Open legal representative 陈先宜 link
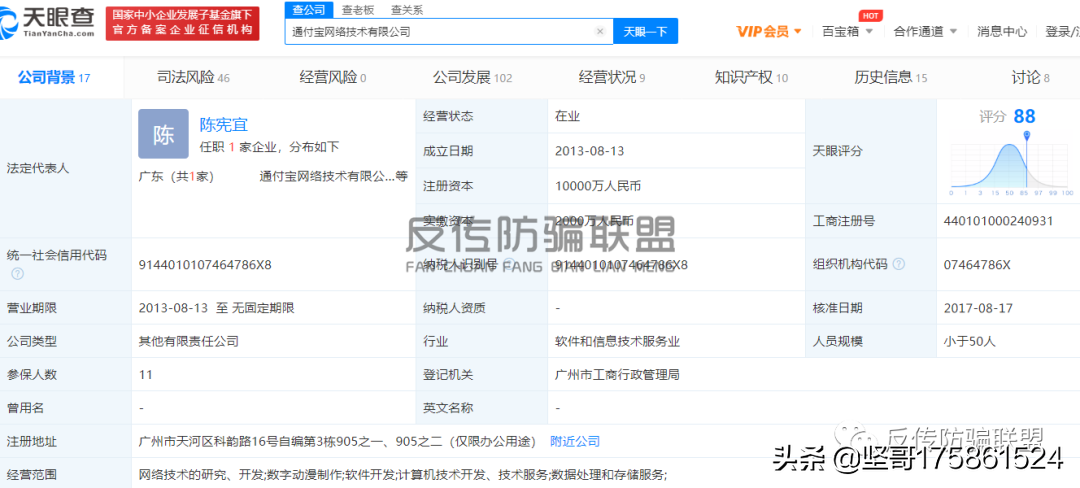This screenshot has height=488, width=1080. (223, 125)
